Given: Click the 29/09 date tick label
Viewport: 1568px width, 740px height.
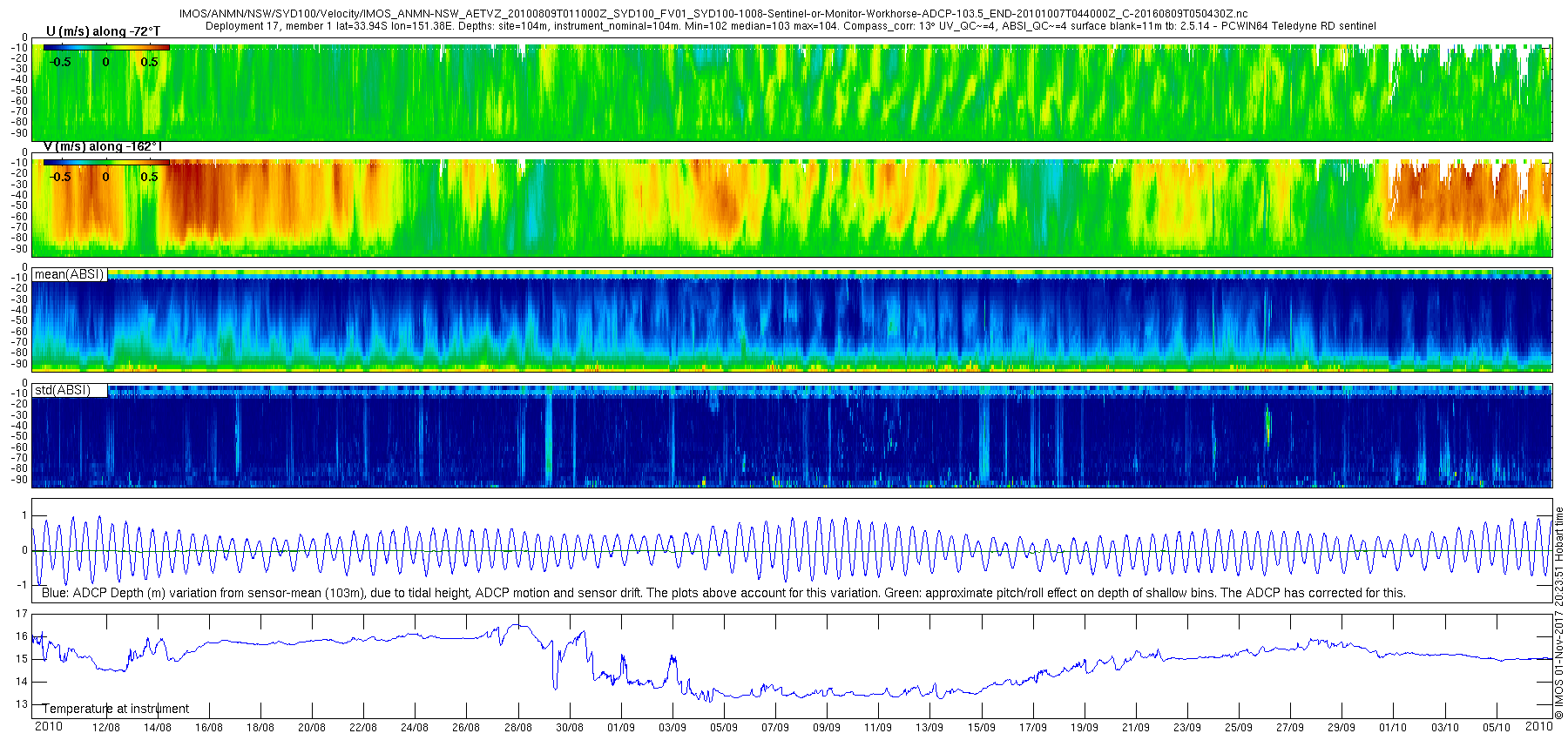Looking at the screenshot, I should pyautogui.click(x=1342, y=728).
